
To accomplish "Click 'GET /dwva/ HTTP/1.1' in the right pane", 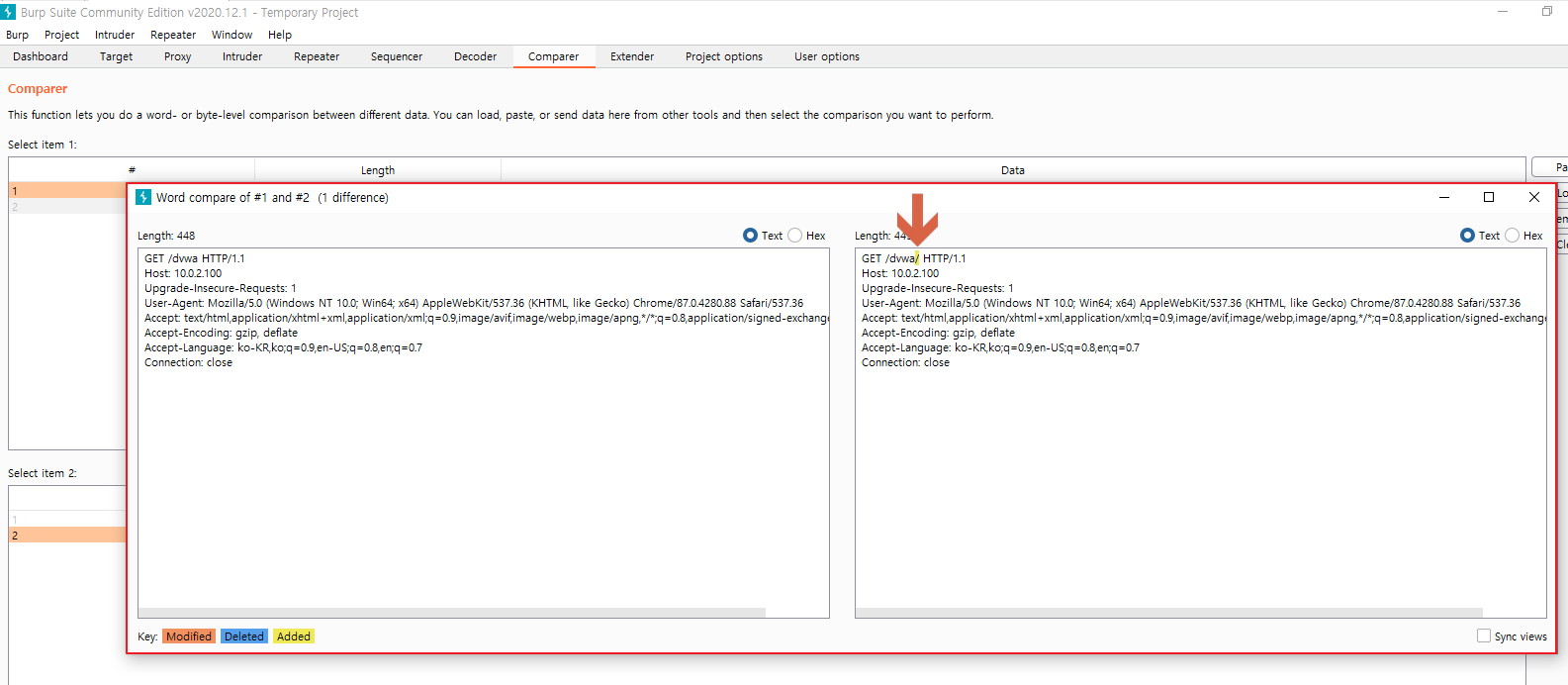I will (x=914, y=258).
